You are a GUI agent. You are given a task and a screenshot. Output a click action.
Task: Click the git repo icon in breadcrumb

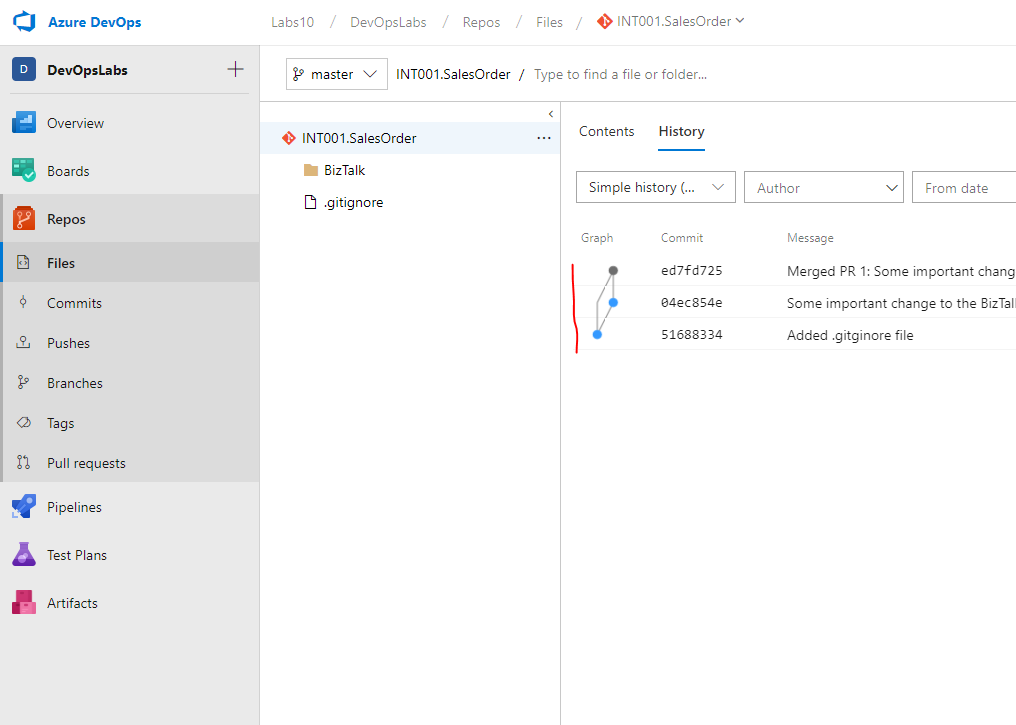[605, 21]
